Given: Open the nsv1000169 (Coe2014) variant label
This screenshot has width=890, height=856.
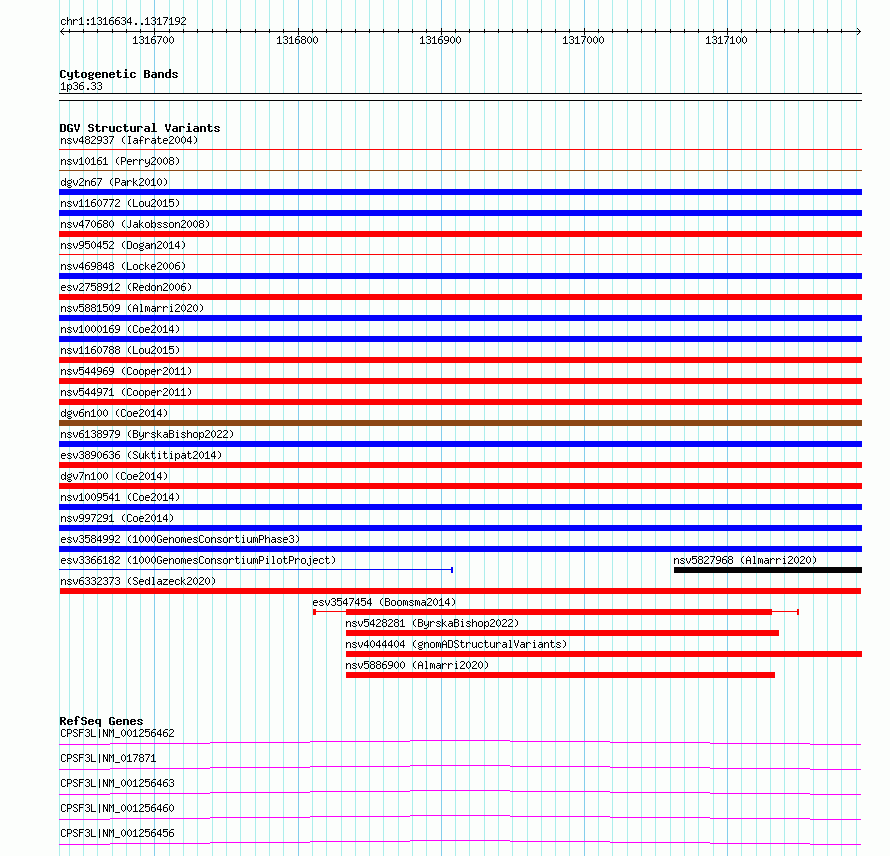Looking at the screenshot, I should 120,329.
